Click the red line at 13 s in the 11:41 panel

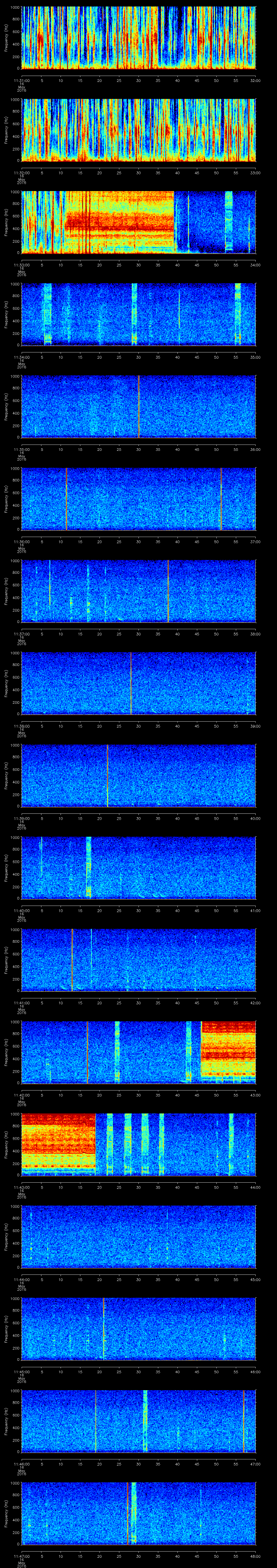click(72, 960)
